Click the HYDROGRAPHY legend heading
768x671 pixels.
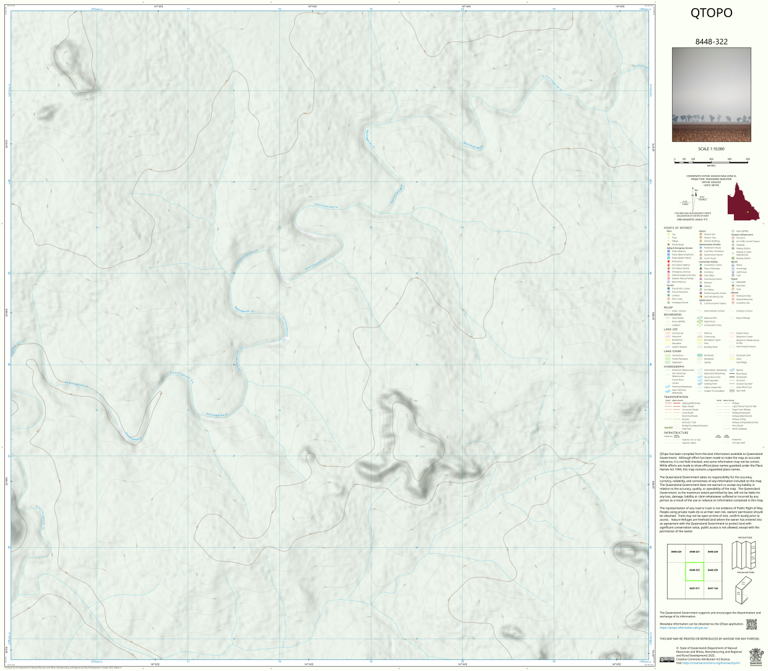pyautogui.click(x=673, y=366)
